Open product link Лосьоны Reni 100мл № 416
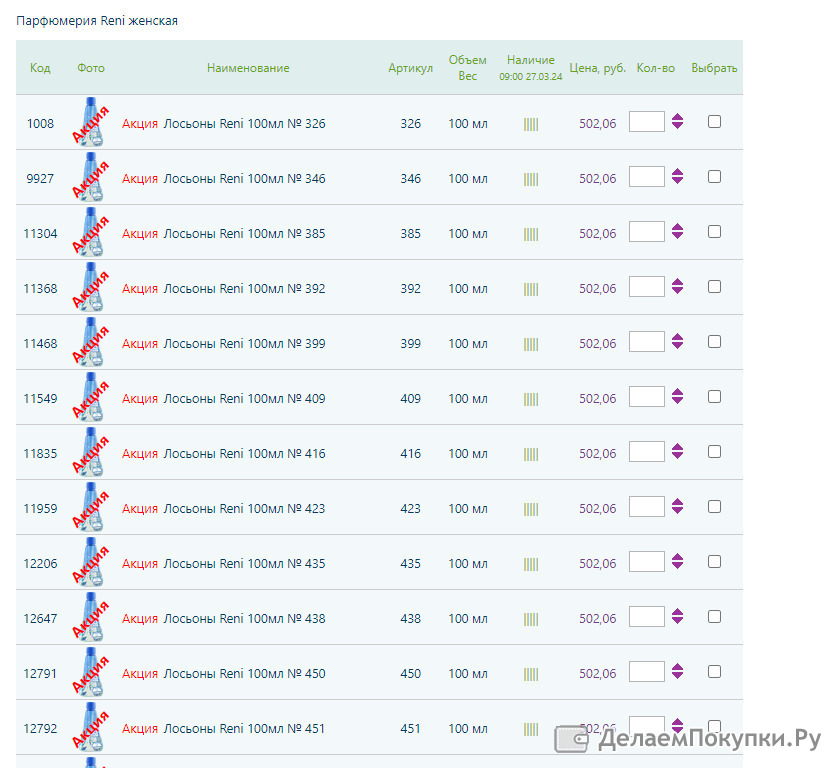835x768 pixels. click(244, 454)
